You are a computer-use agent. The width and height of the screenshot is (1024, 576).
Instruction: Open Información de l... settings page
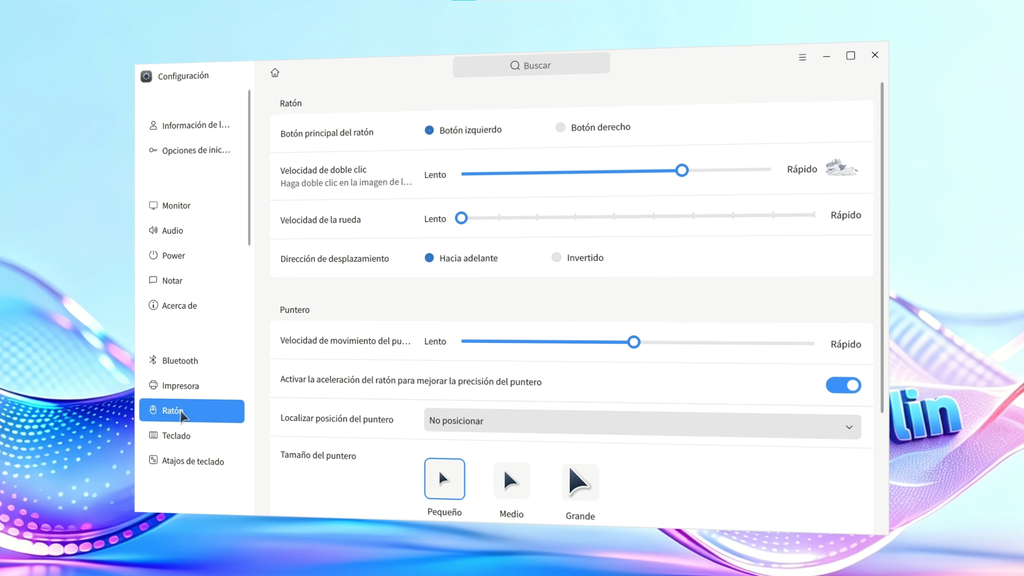tap(192, 125)
